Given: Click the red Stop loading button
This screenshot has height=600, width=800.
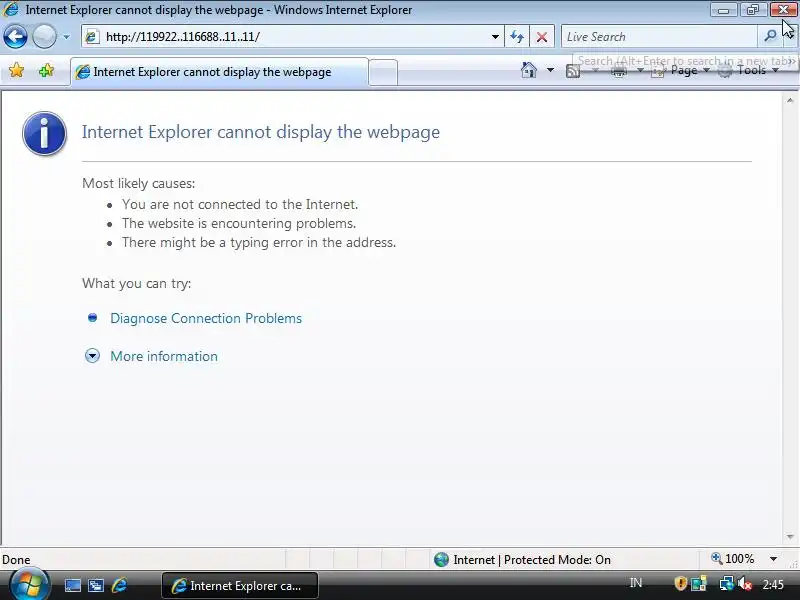Looking at the screenshot, I should (x=542, y=37).
